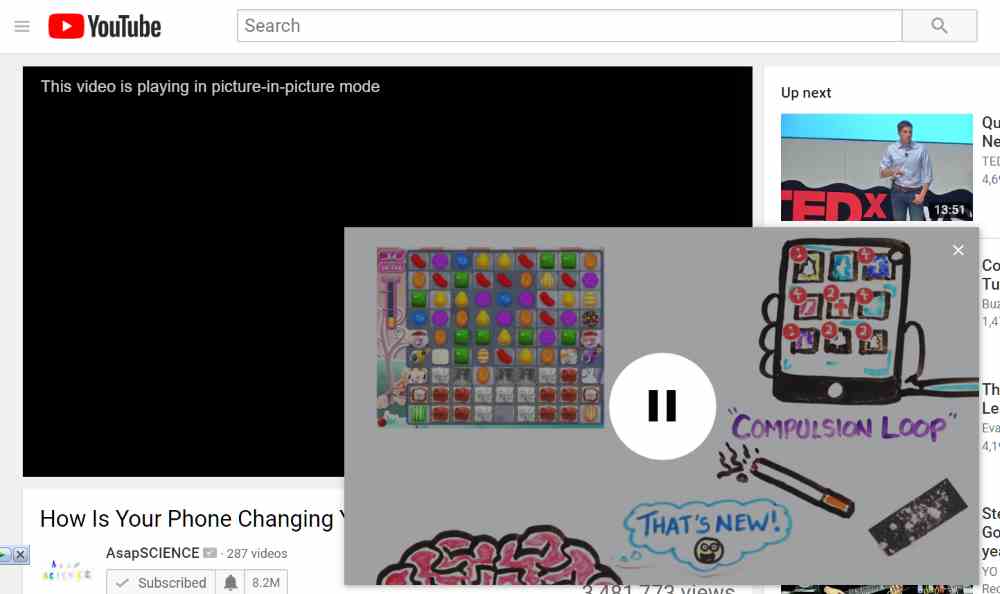
Task: Click the small X on the left-edge overlay
Action: point(20,554)
